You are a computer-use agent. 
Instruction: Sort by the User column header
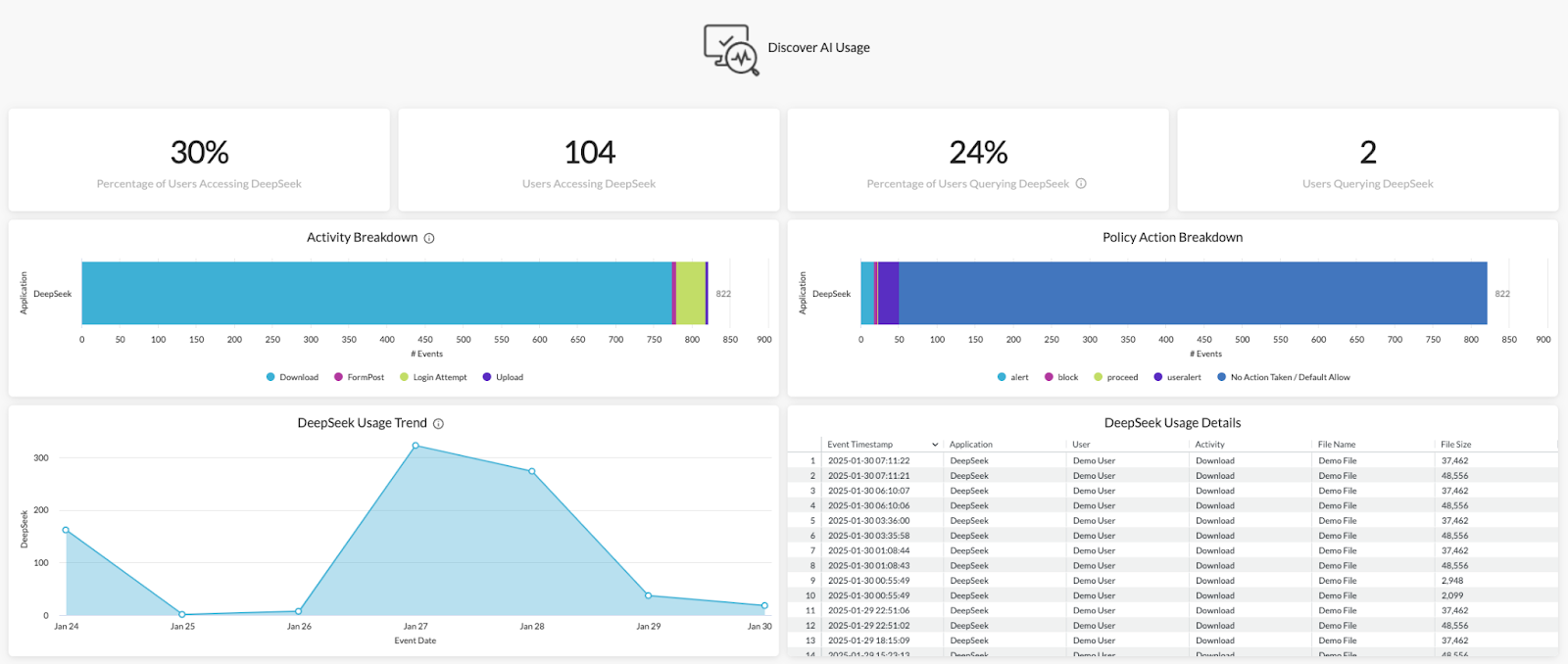(1081, 445)
